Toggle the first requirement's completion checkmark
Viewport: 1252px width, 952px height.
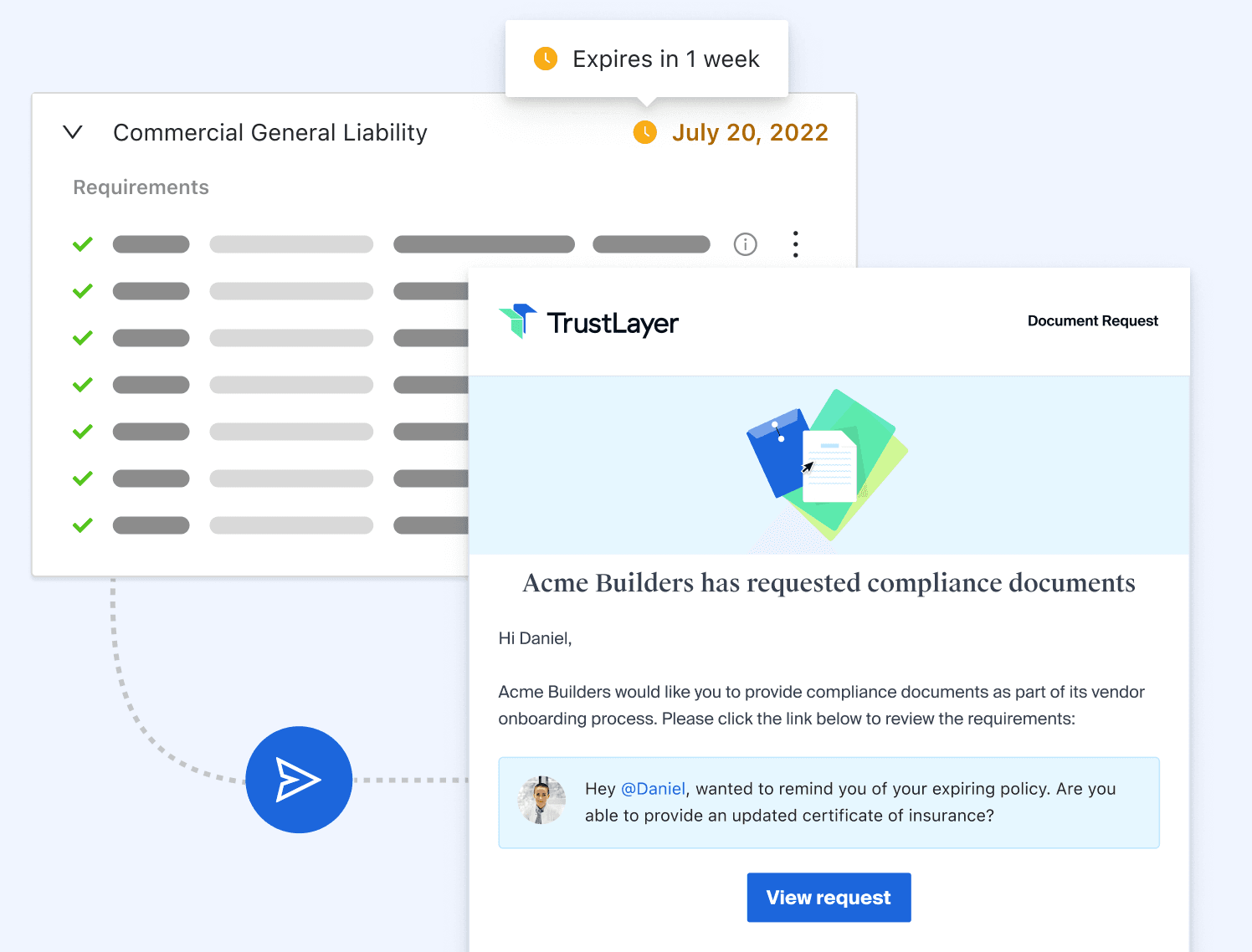[x=82, y=243]
